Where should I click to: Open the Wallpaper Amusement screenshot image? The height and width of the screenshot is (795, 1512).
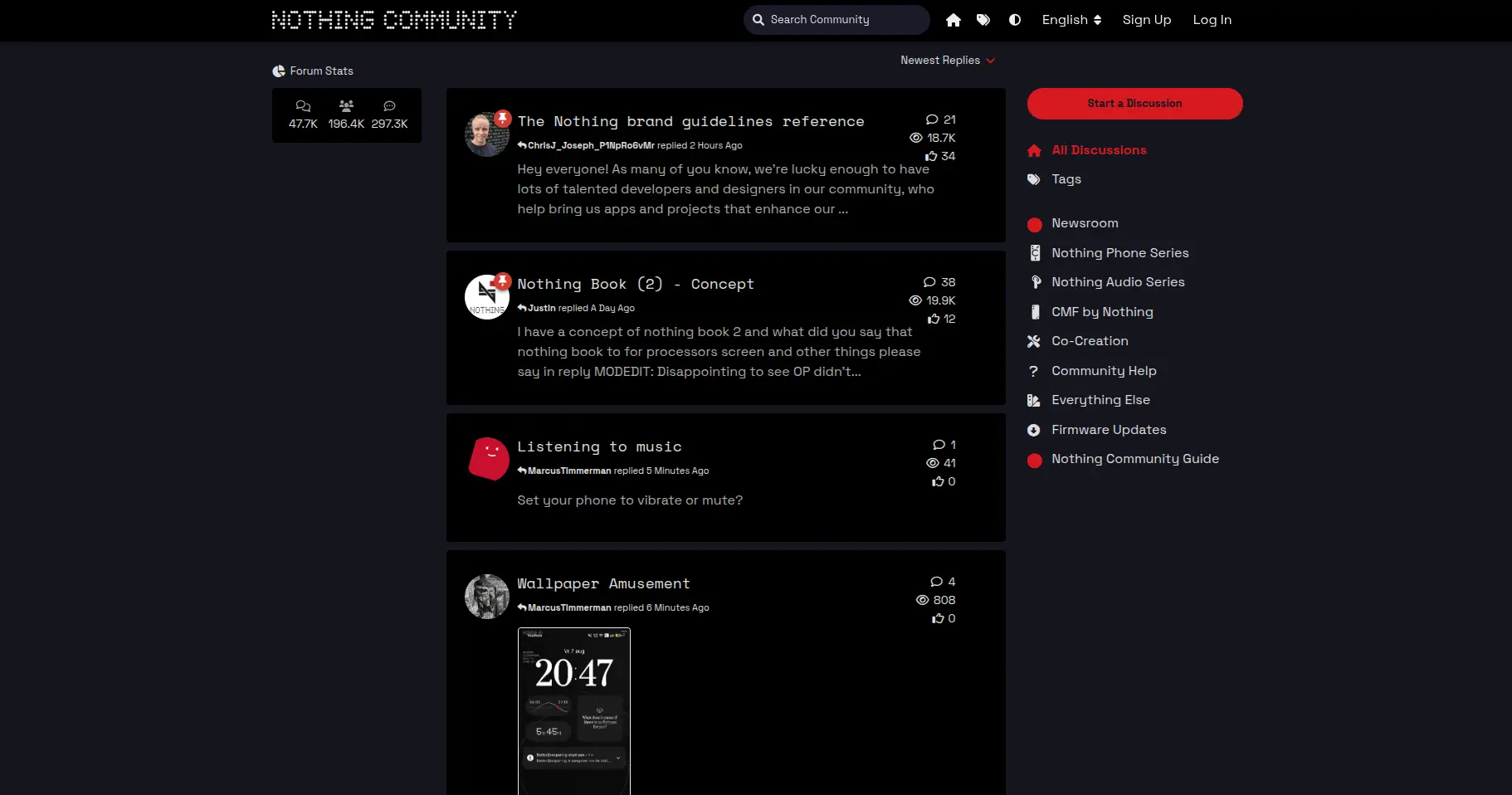point(574,711)
